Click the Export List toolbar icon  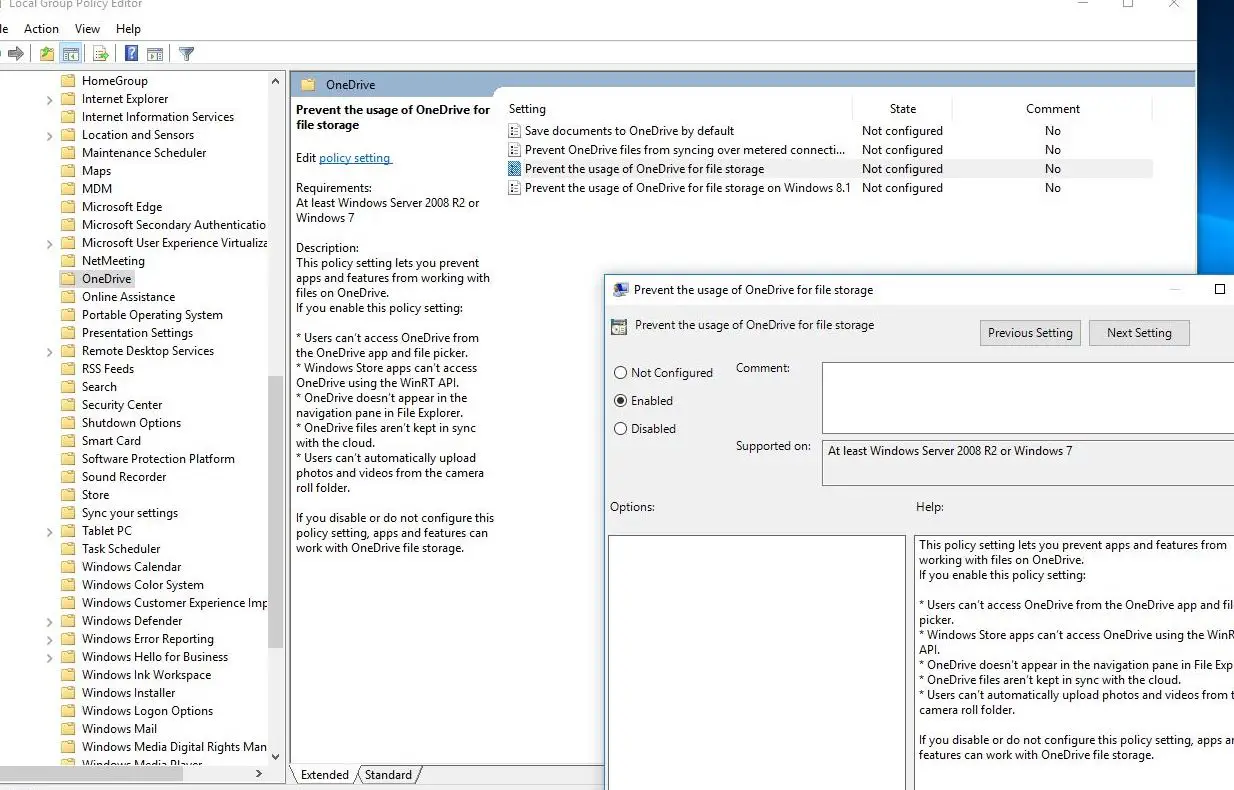101,54
